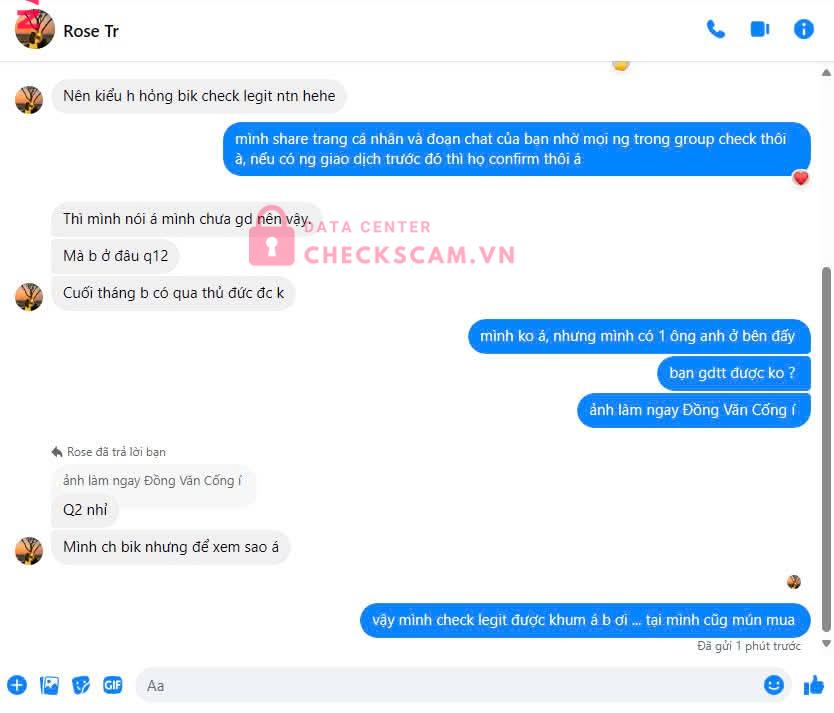834x713 pixels.
Task: Click avatar beside 'Cuối tháng b có qua thủ đức'
Action: pyautogui.click(x=29, y=297)
